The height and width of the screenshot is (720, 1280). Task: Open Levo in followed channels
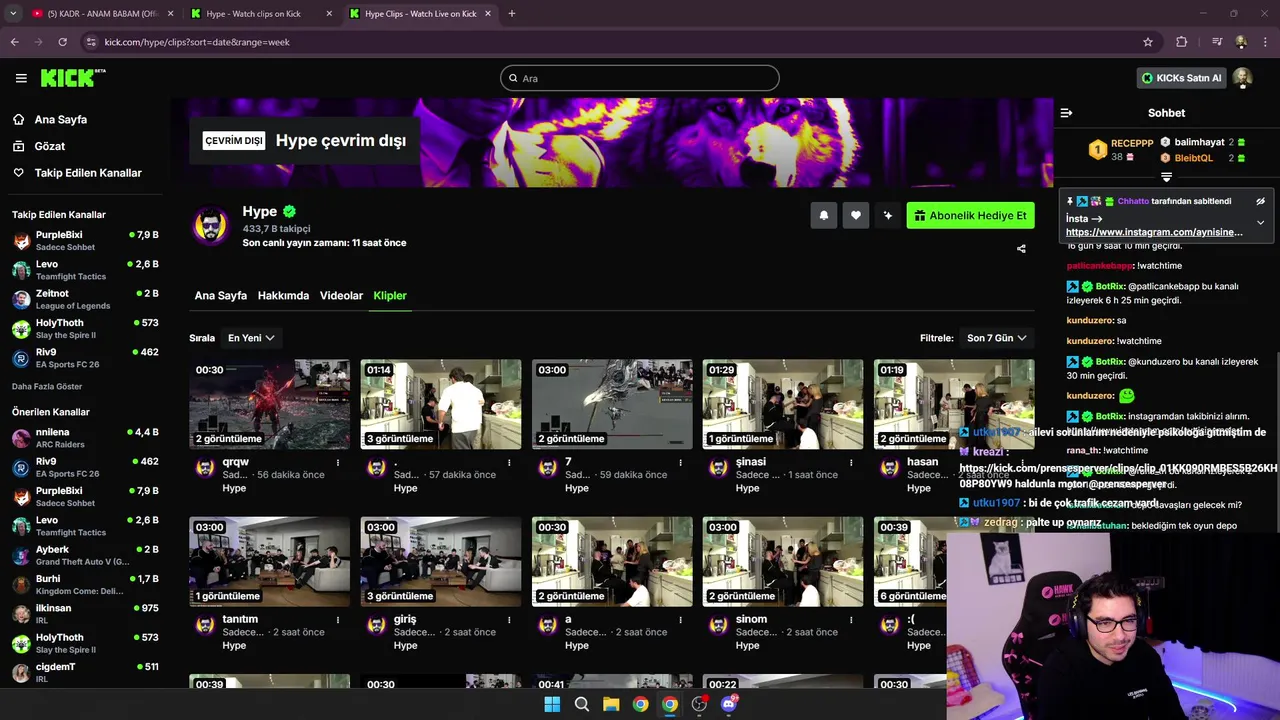click(x=85, y=270)
